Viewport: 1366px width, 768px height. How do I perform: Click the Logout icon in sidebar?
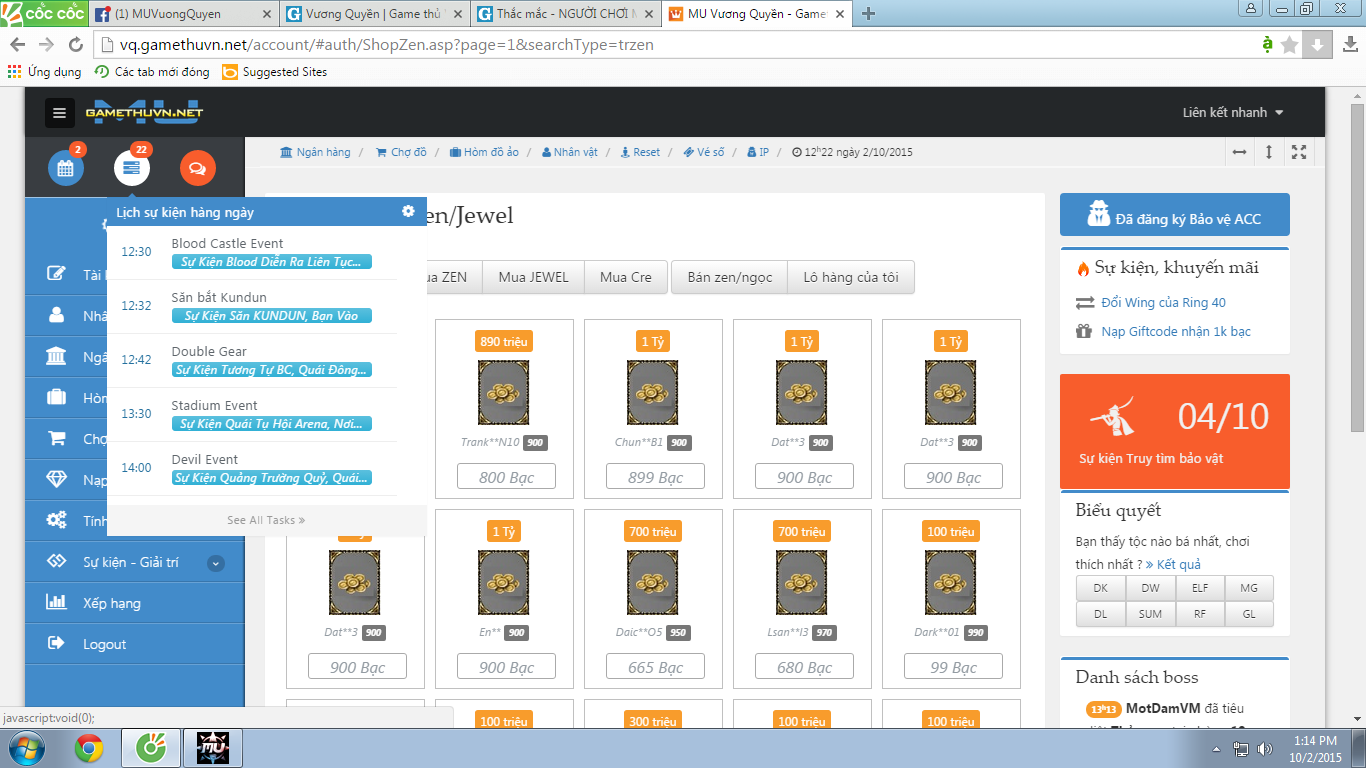click(57, 643)
